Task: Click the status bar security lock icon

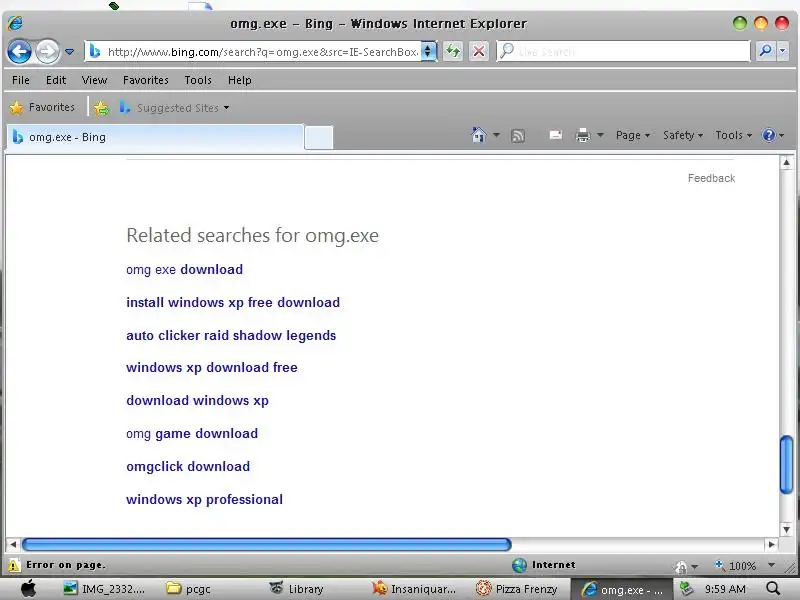Action: tap(681, 566)
